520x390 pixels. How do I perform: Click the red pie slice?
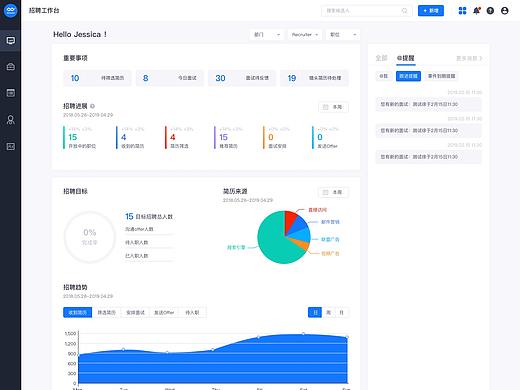[290, 221]
